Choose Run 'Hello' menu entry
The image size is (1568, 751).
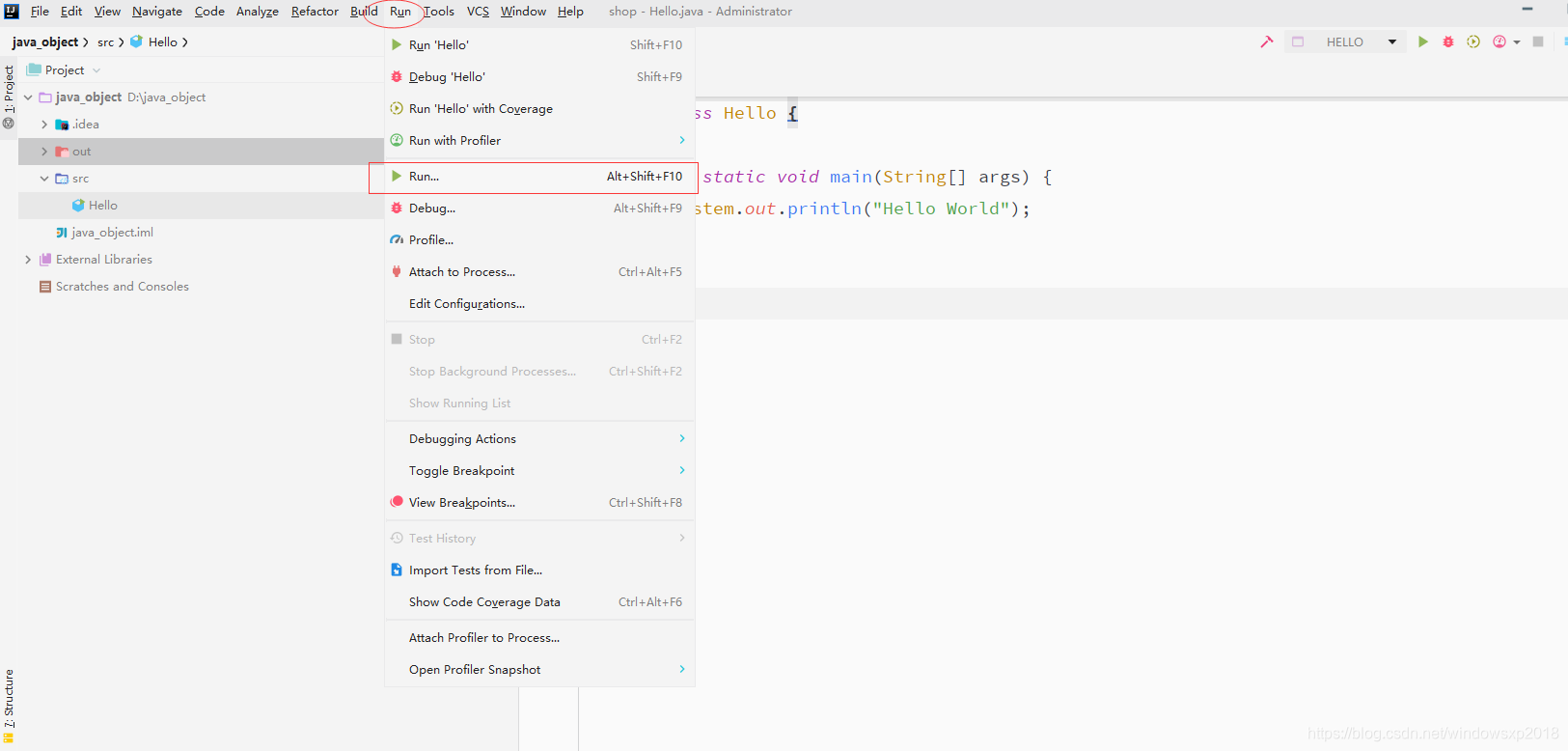pos(539,45)
